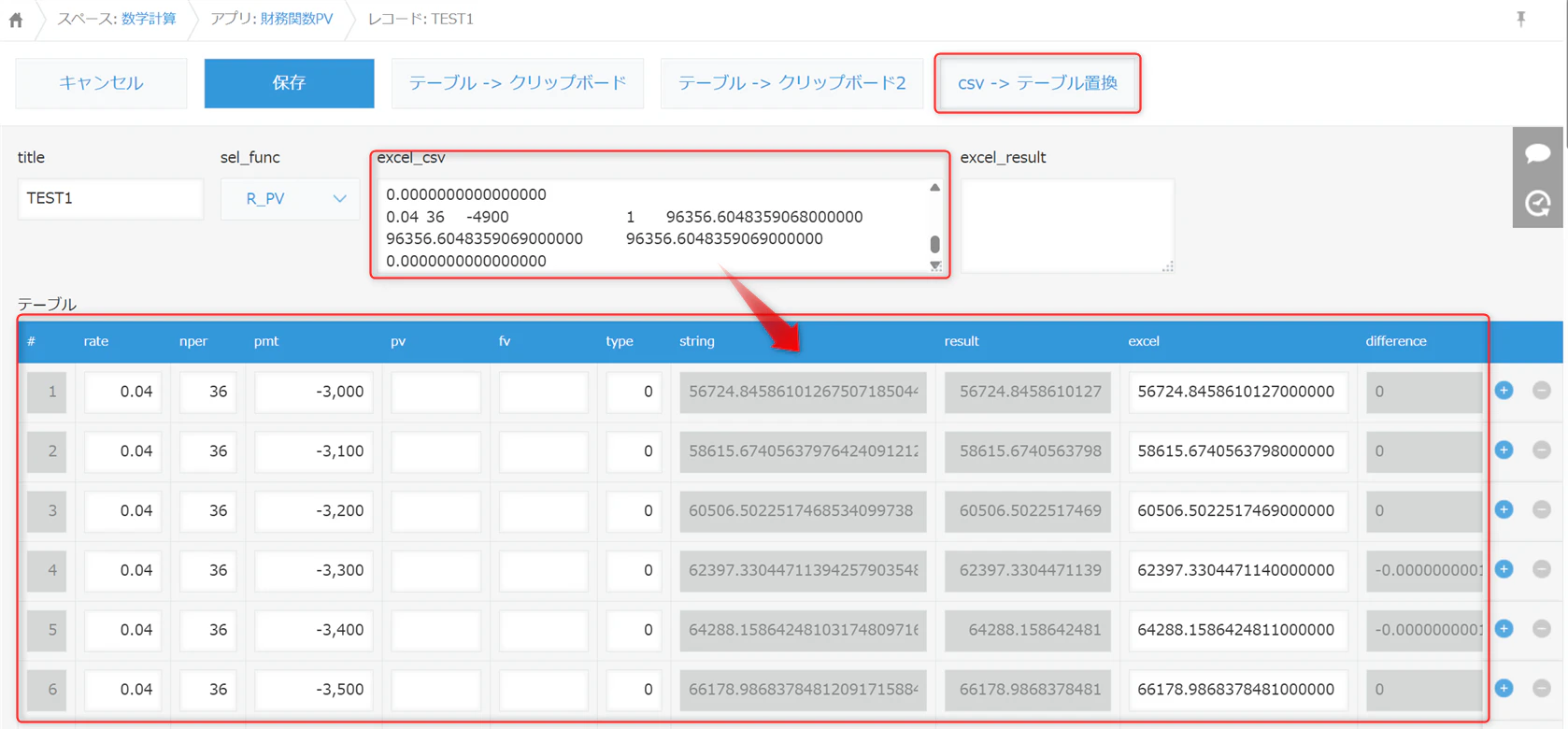Viewport: 1568px width, 729px height.
Task: Open the sel_func R_PV dropdown
Action: [290, 198]
